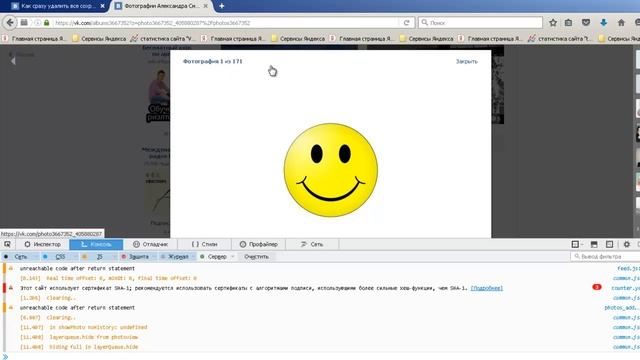Click the Закрыть link in photo viewer
This screenshot has height=360, width=640.
point(467,61)
